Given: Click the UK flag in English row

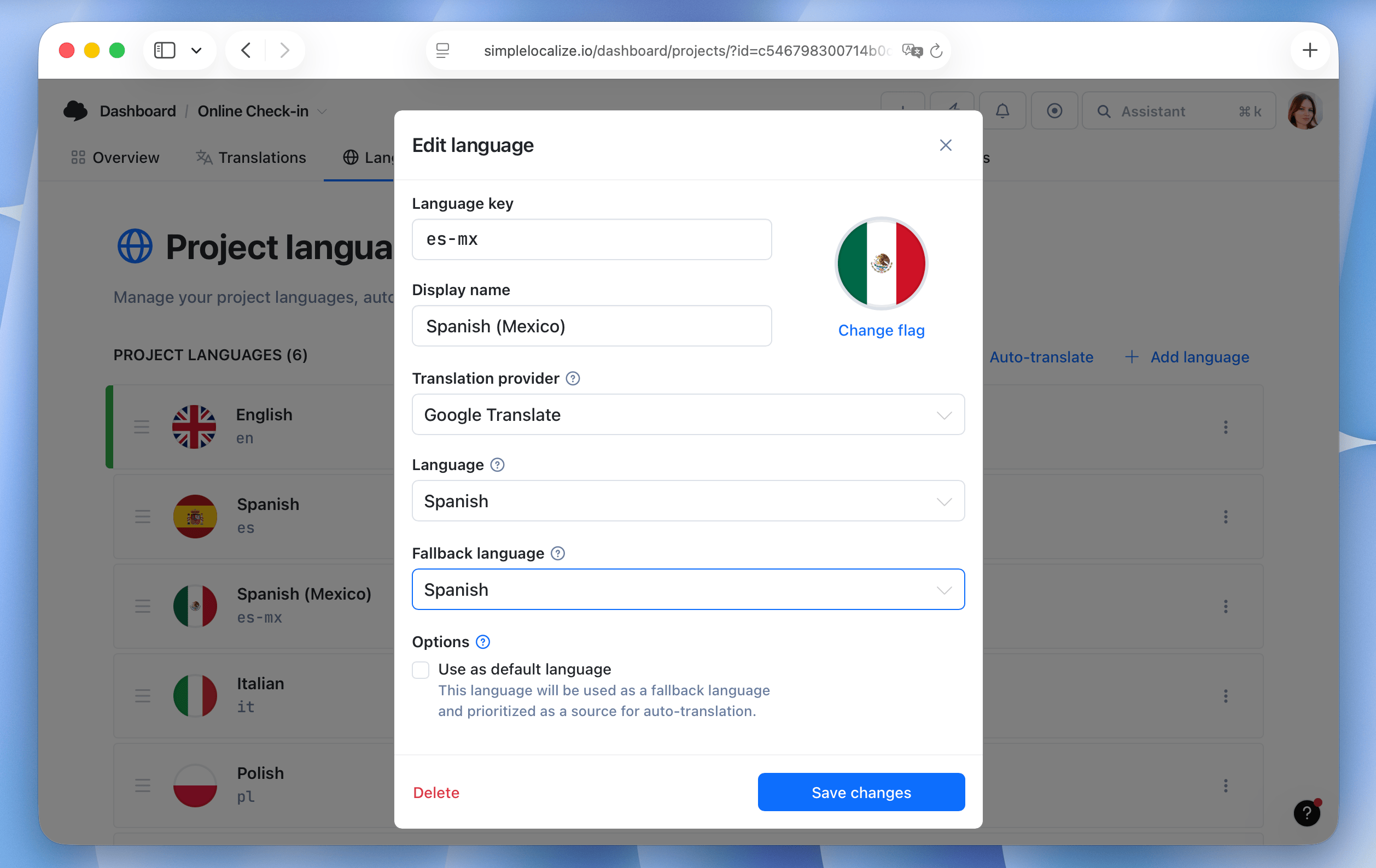Looking at the screenshot, I should coord(194,426).
